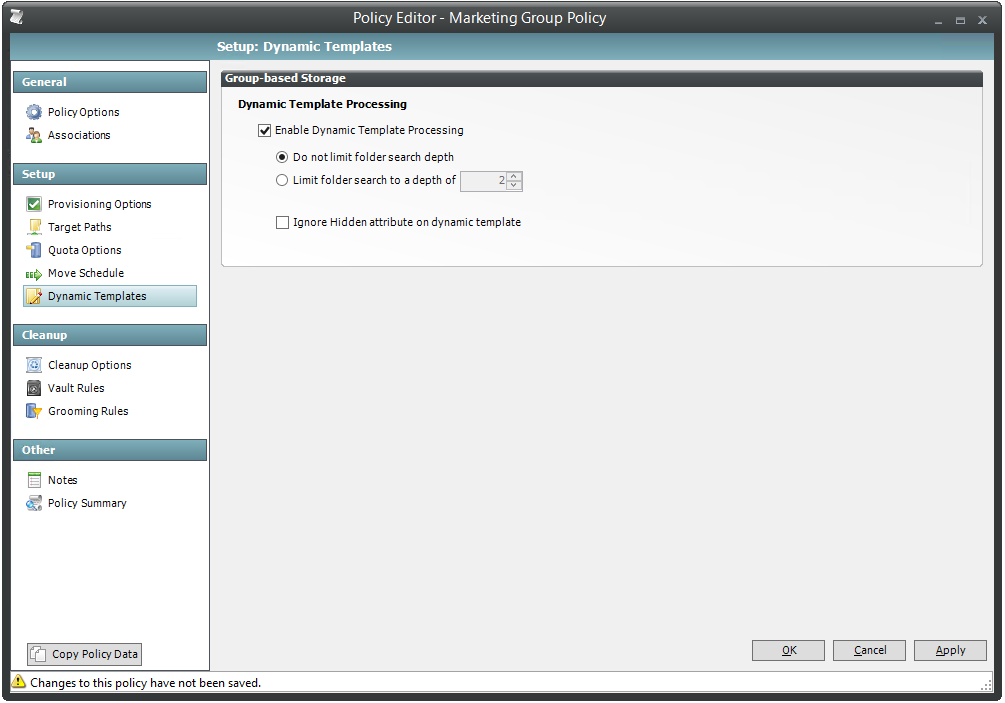Open Quota Options section

tap(85, 250)
